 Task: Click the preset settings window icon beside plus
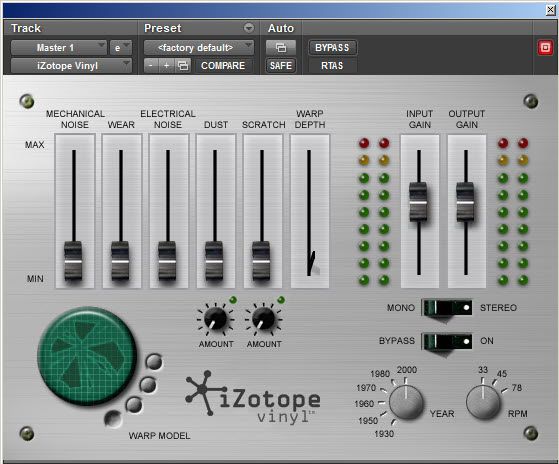tap(183, 66)
